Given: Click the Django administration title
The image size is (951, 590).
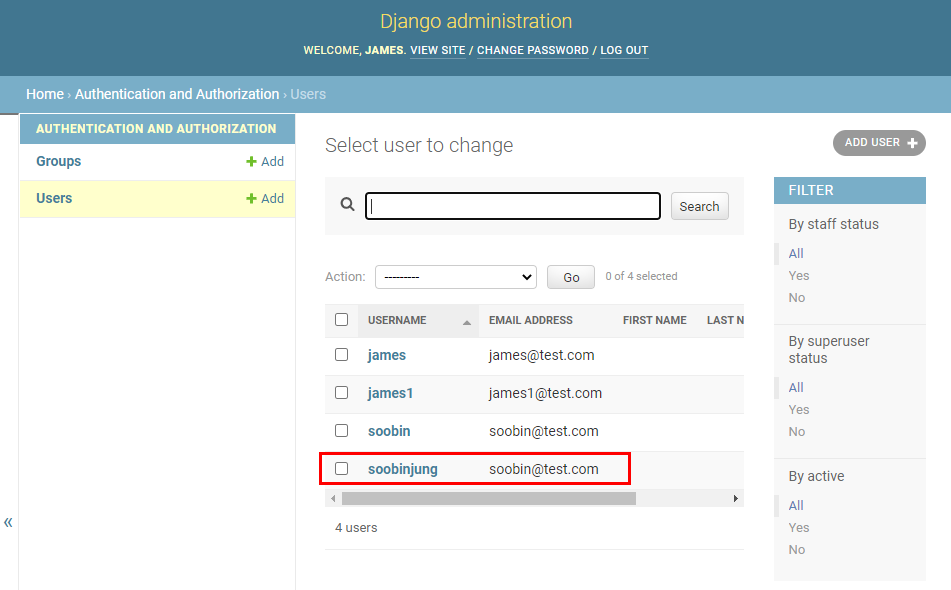Looking at the screenshot, I should pyautogui.click(x=476, y=21).
